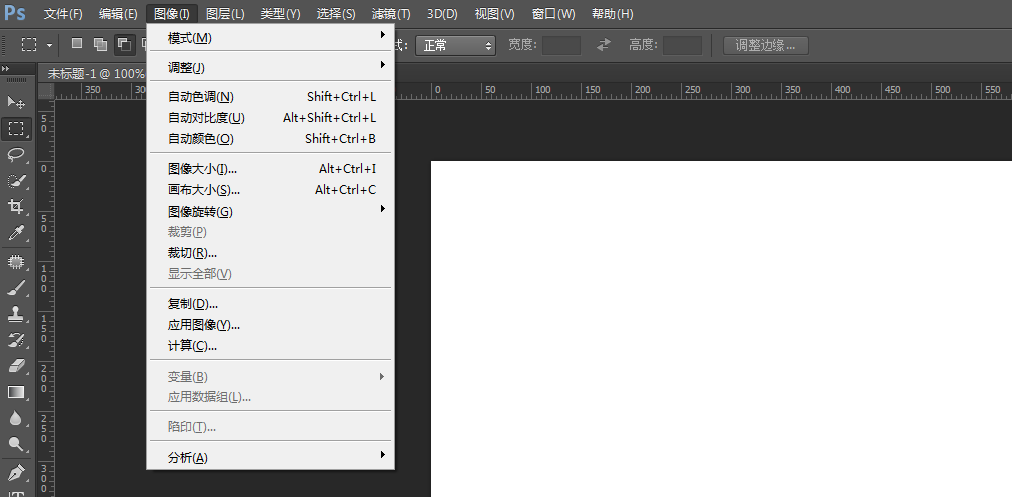
Task: Select the Healing Brush tool above Brush
Action: [15, 261]
